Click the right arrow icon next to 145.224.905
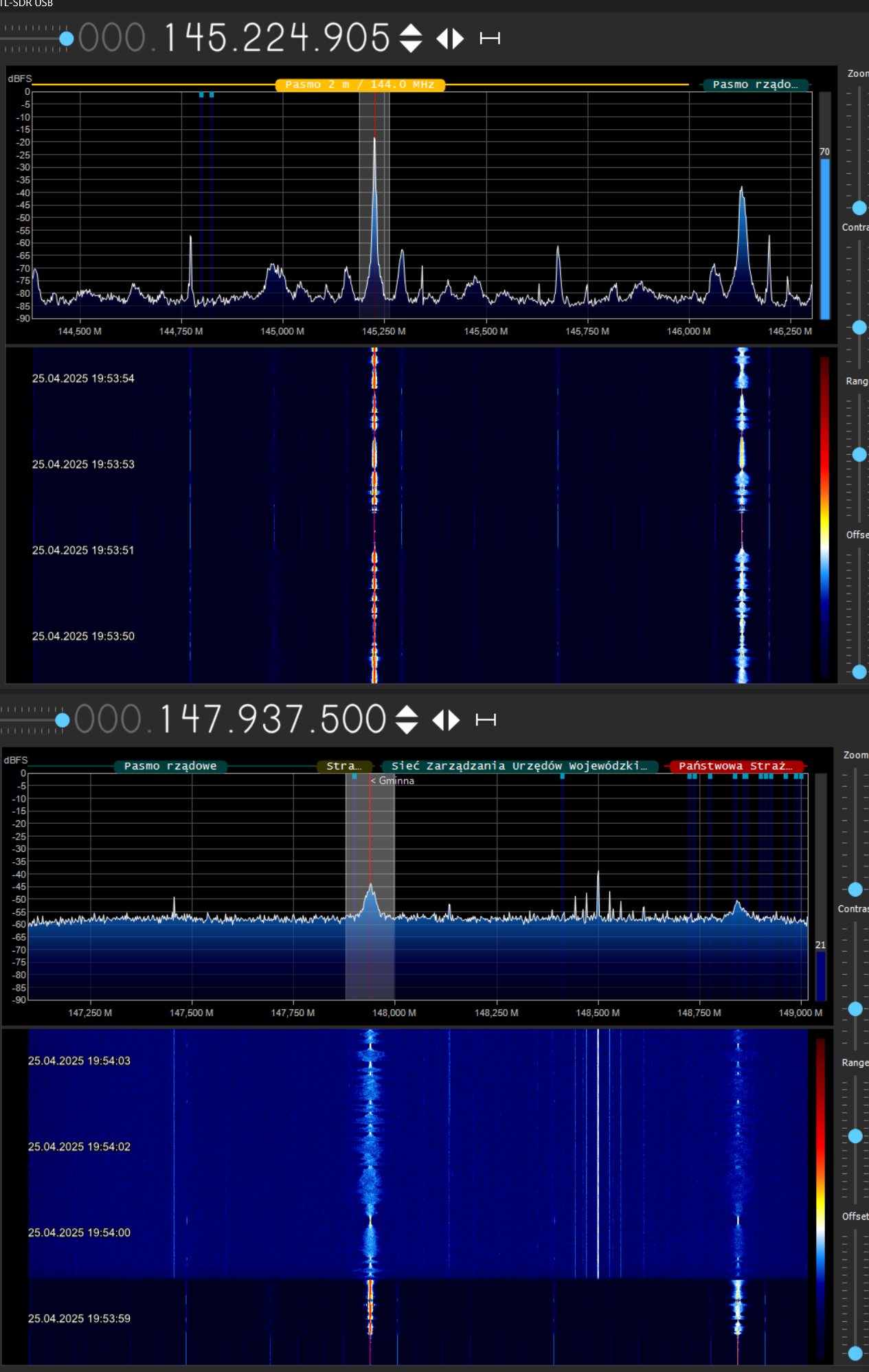The width and height of the screenshot is (869, 1372). pyautogui.click(x=458, y=38)
